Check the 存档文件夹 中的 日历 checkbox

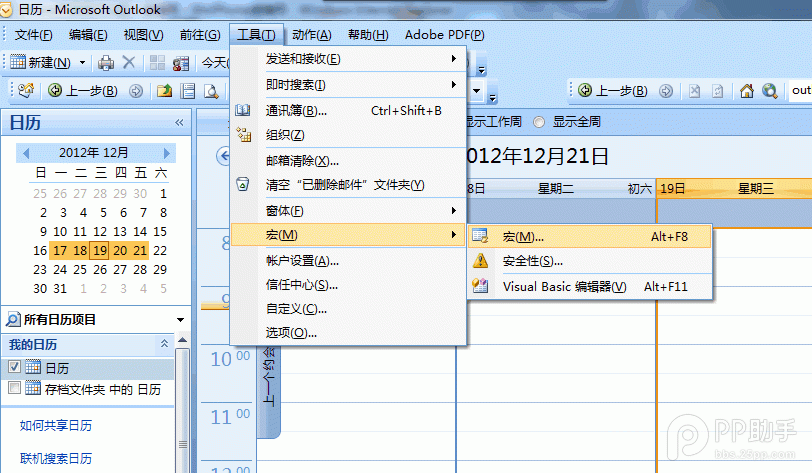14,388
